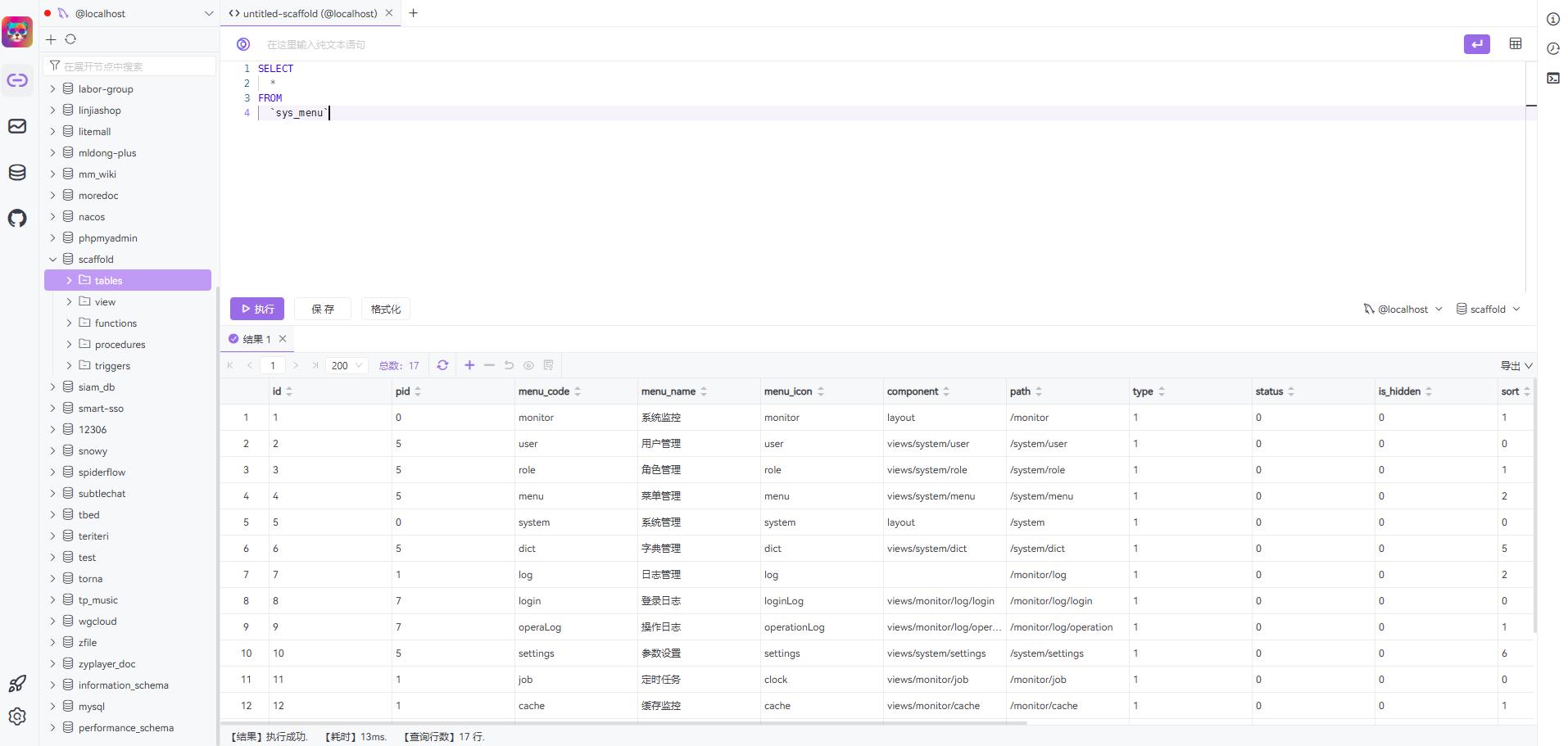
Task: Refresh the query results table
Action: point(442,365)
